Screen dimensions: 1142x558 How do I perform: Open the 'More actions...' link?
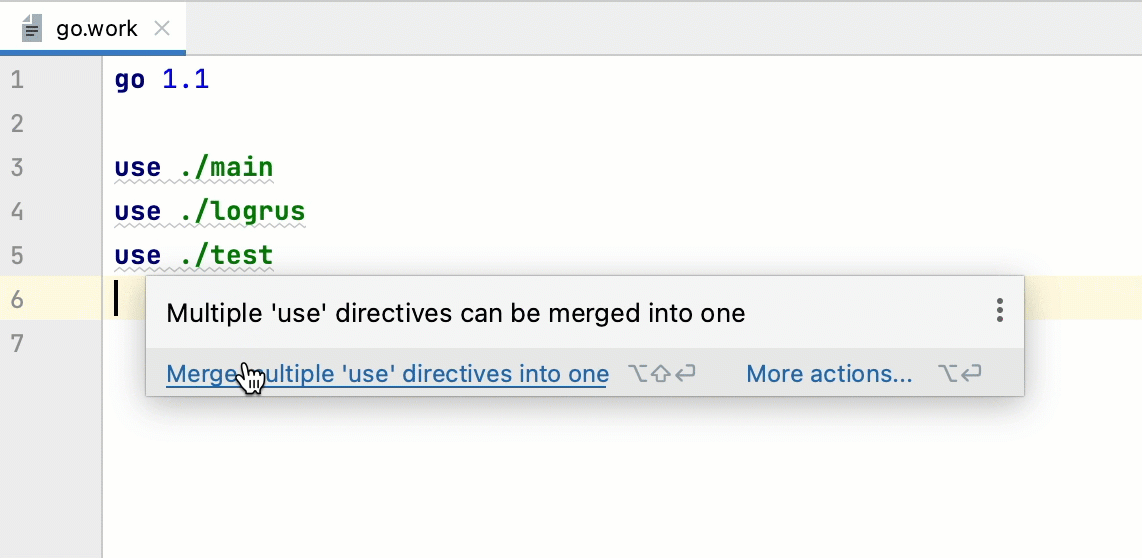click(x=829, y=374)
